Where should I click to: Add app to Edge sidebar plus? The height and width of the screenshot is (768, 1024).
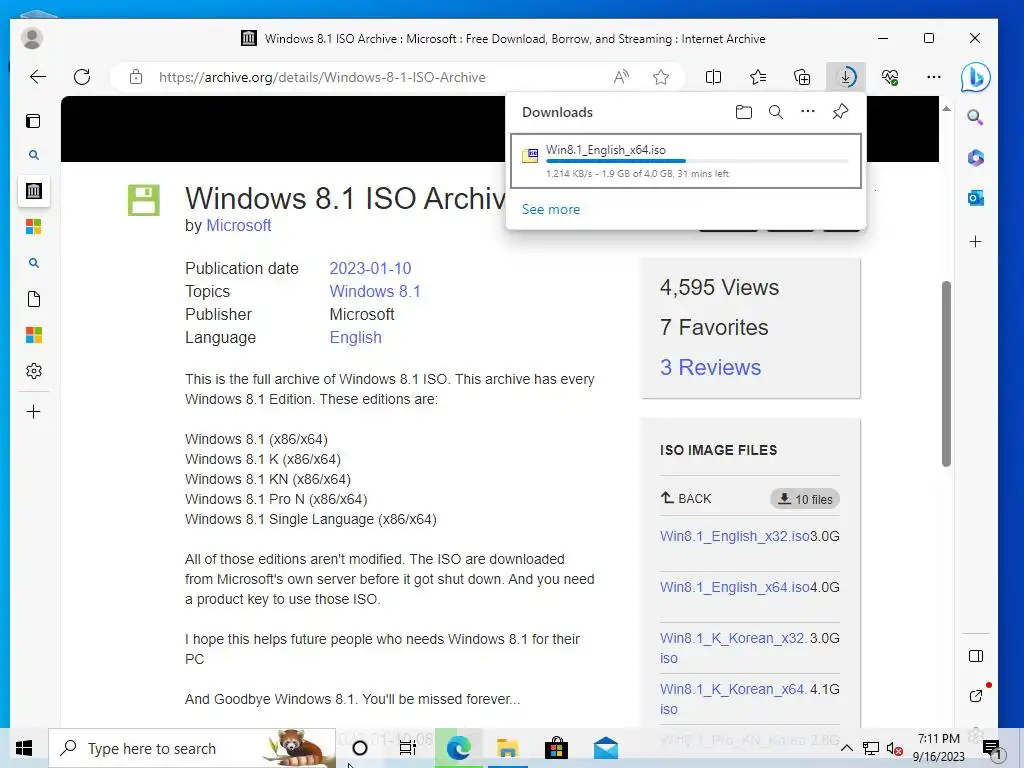976,242
